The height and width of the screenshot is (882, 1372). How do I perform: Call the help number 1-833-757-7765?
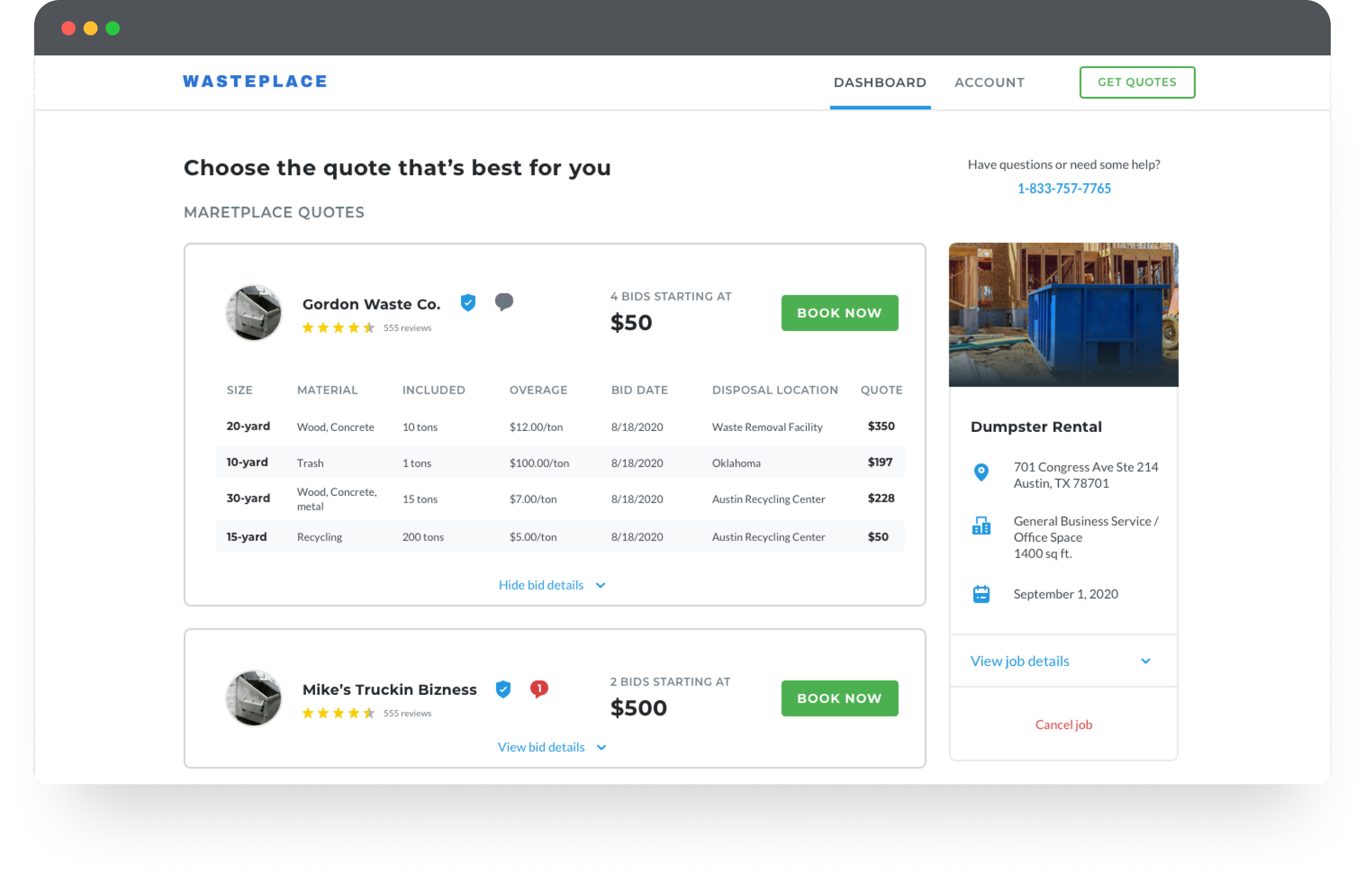click(1064, 188)
